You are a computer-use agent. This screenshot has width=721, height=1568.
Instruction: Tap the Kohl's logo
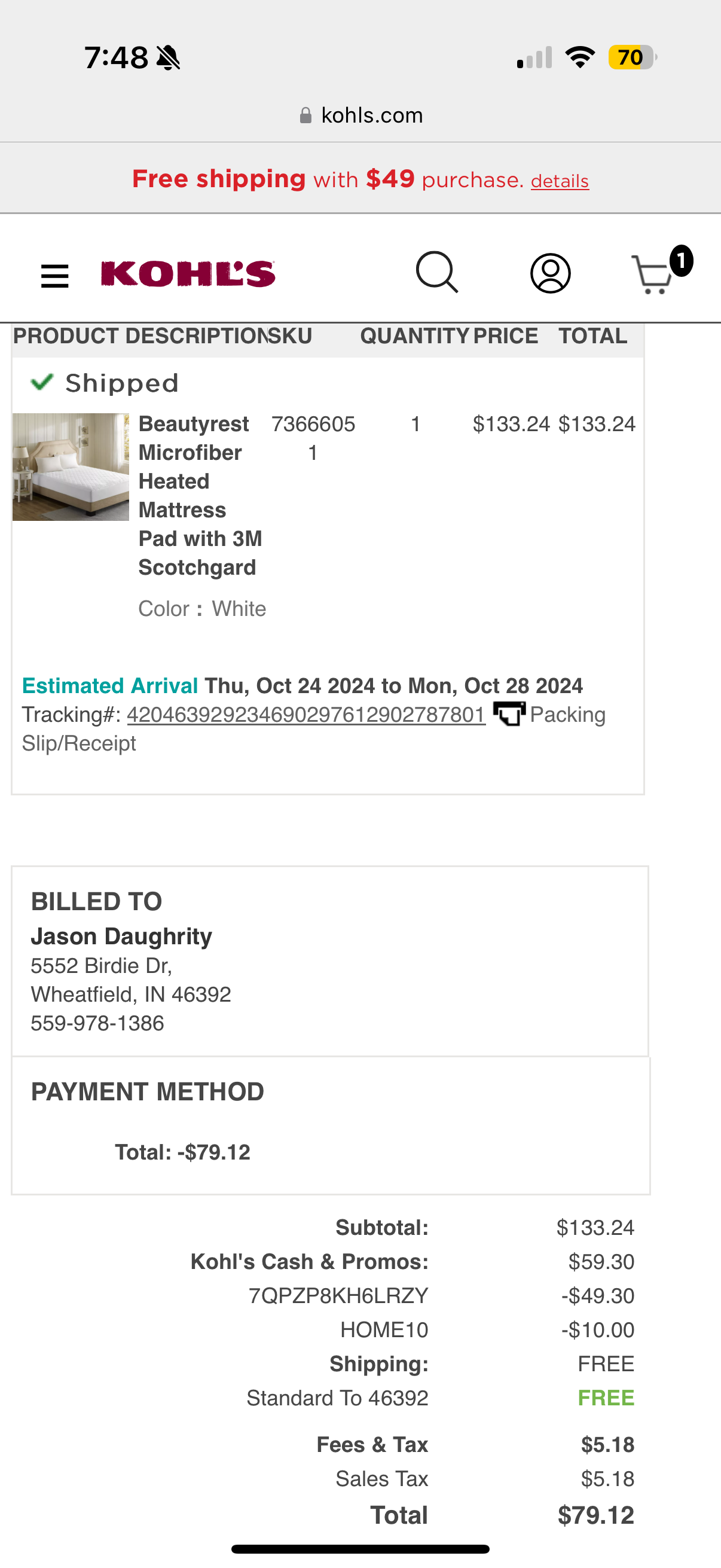[188, 273]
